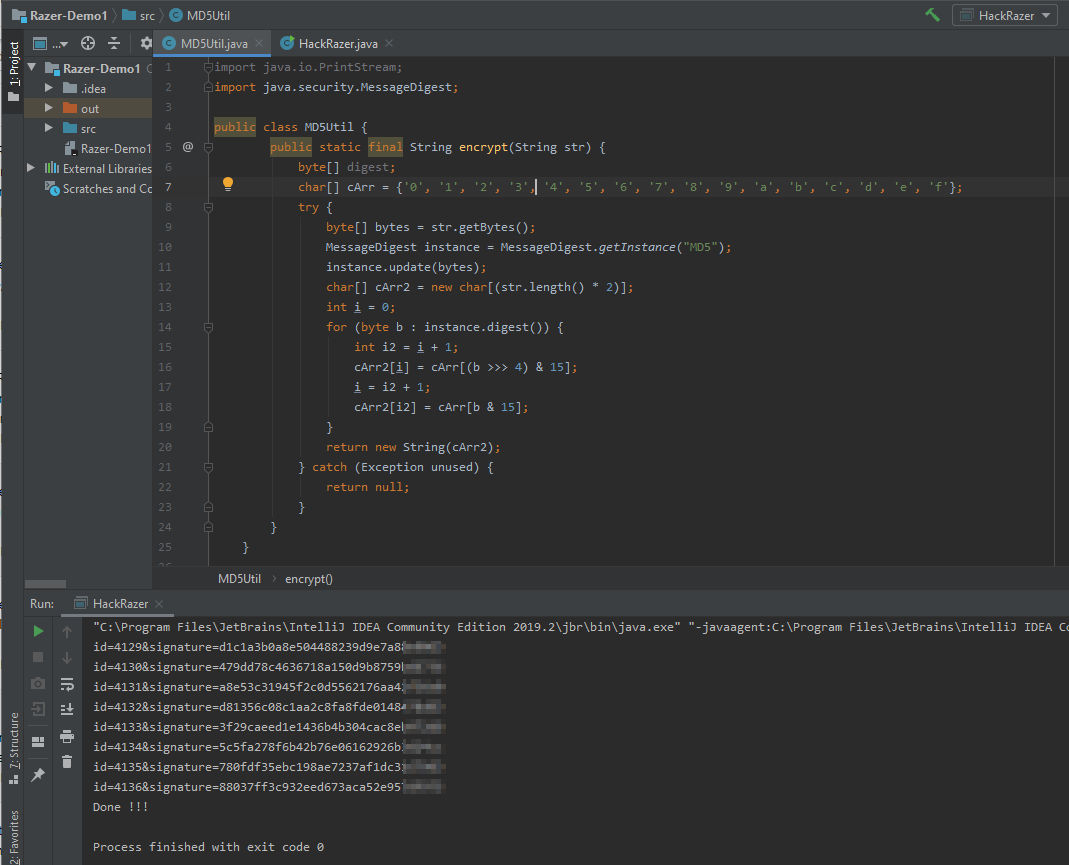Toggle the Pin Tab icon

tap(38, 775)
